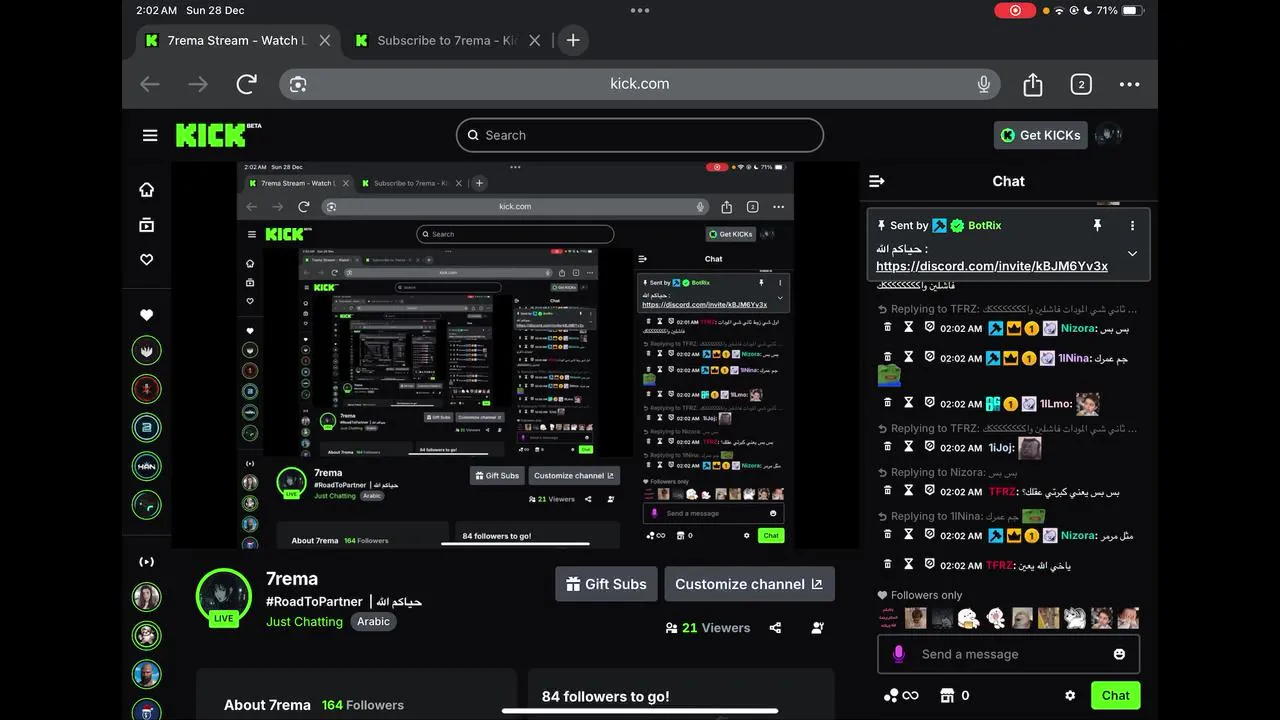Timeout 1INina using the hourglass icon

909,357
